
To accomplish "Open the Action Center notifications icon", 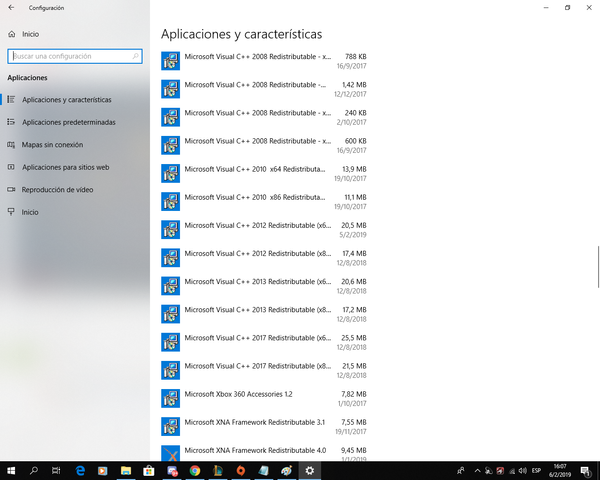I will click(x=585, y=470).
